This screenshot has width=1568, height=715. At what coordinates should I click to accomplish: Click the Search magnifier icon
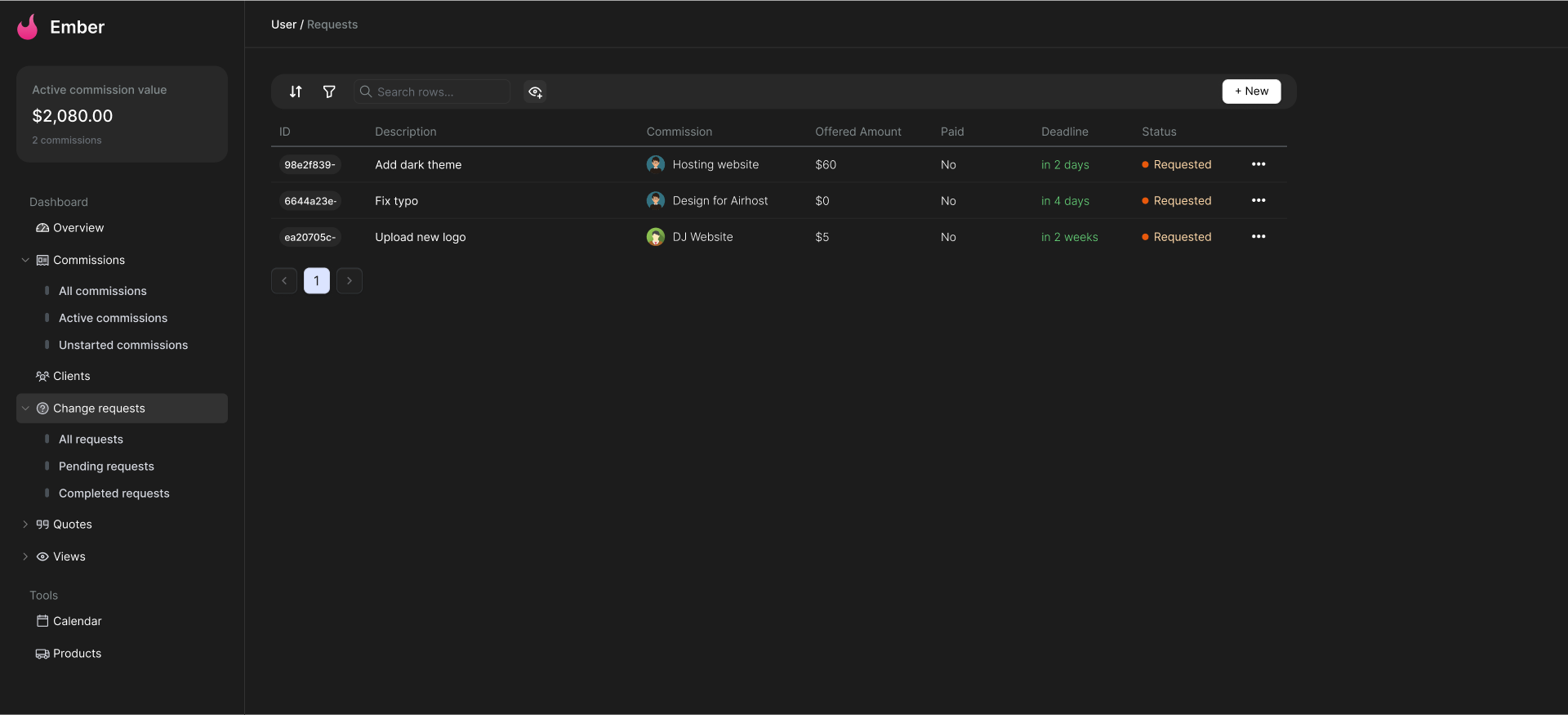[366, 92]
